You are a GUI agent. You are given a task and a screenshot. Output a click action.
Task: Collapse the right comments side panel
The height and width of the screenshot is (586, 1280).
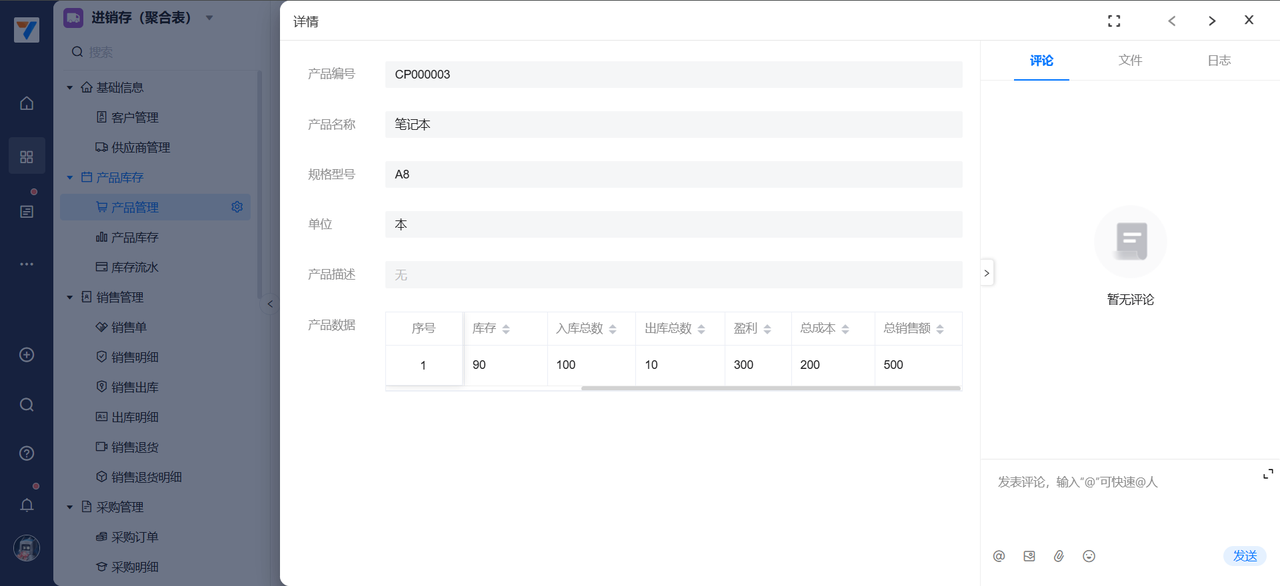987,272
